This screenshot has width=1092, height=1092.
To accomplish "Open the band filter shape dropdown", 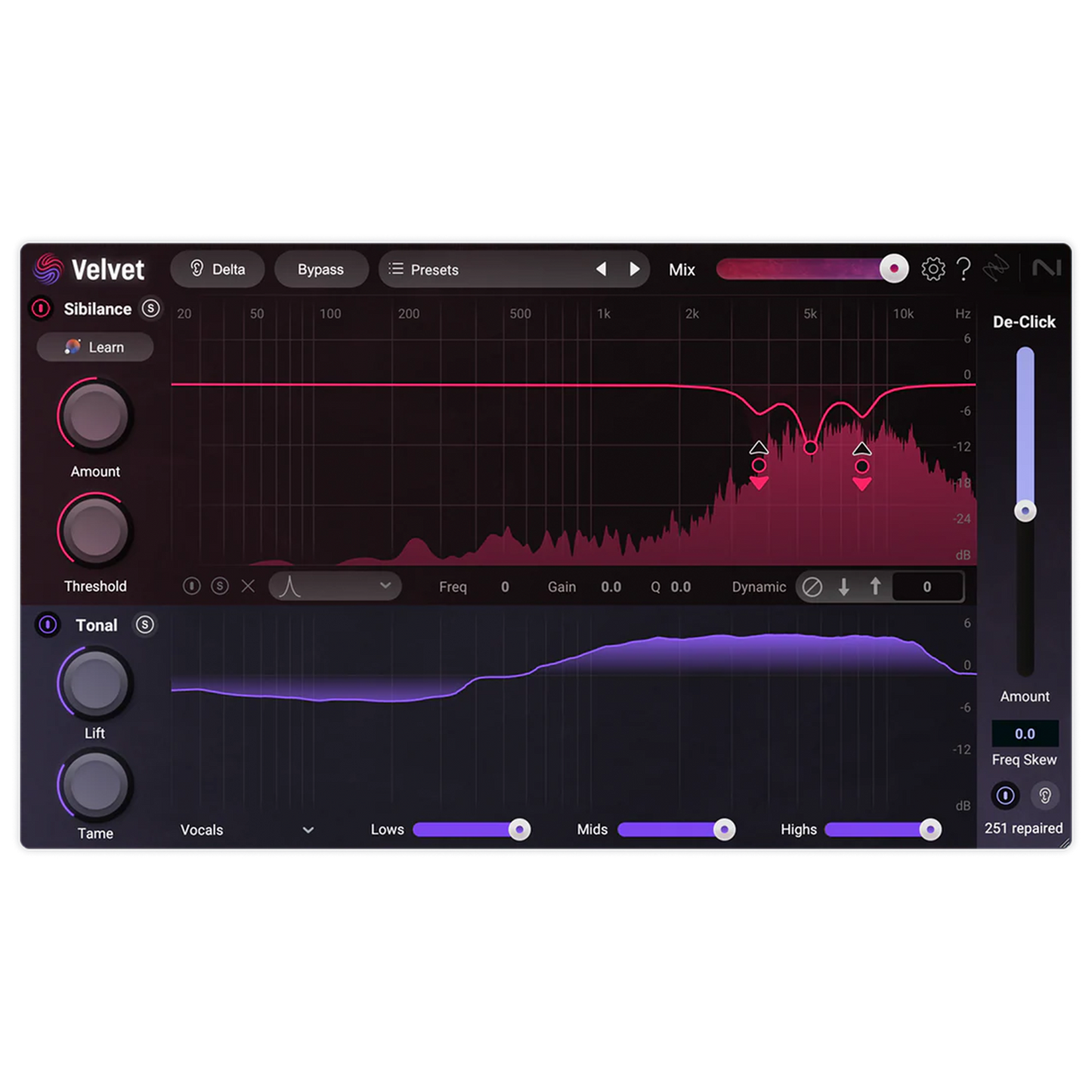I will click(335, 586).
